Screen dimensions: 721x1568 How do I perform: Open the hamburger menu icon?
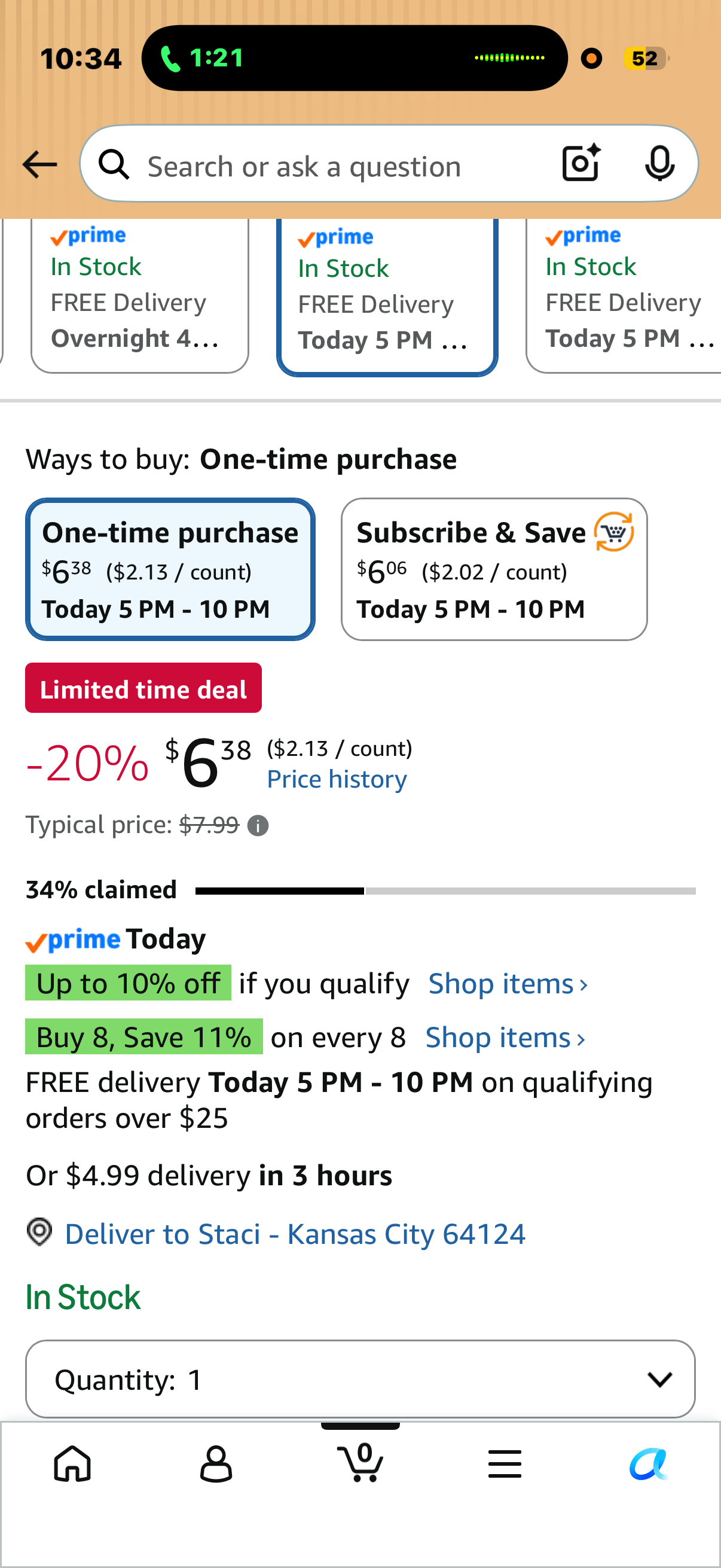click(x=505, y=1463)
